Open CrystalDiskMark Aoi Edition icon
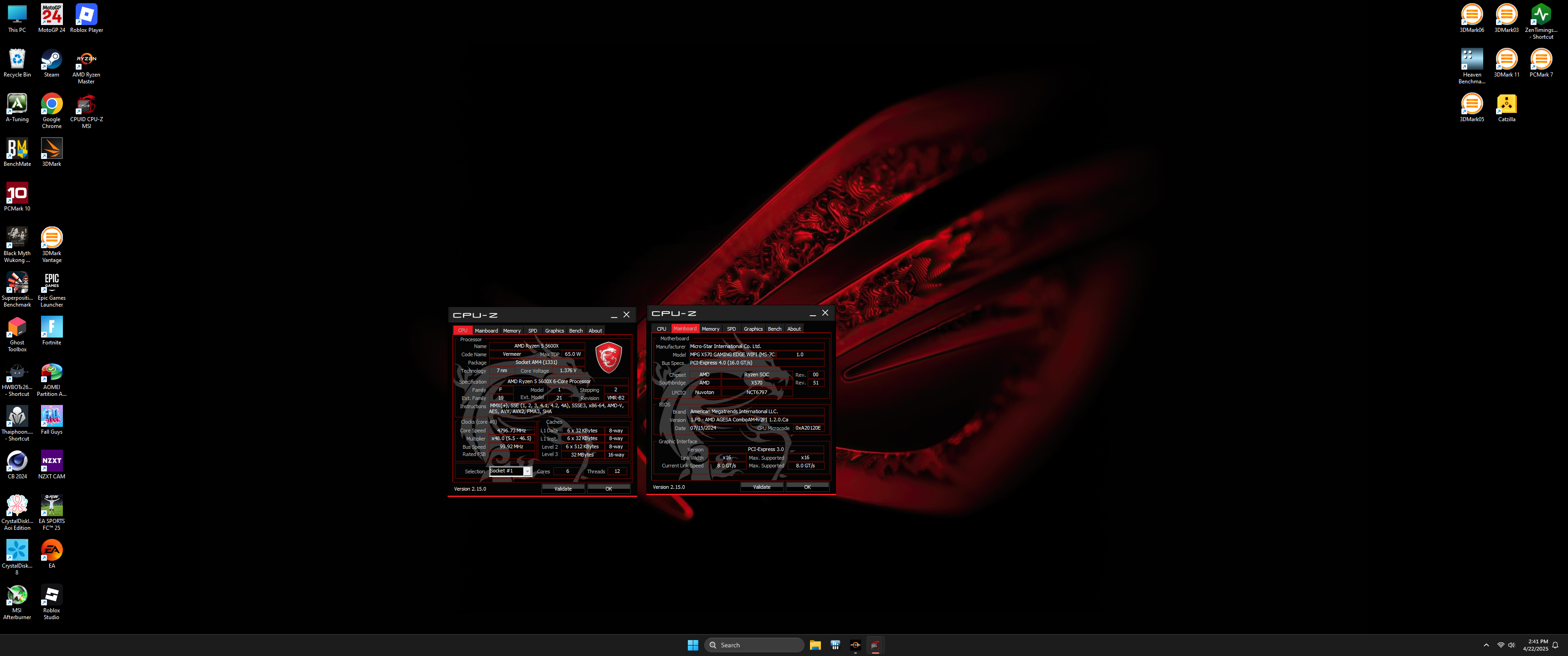The height and width of the screenshot is (656, 1568). pos(17,512)
